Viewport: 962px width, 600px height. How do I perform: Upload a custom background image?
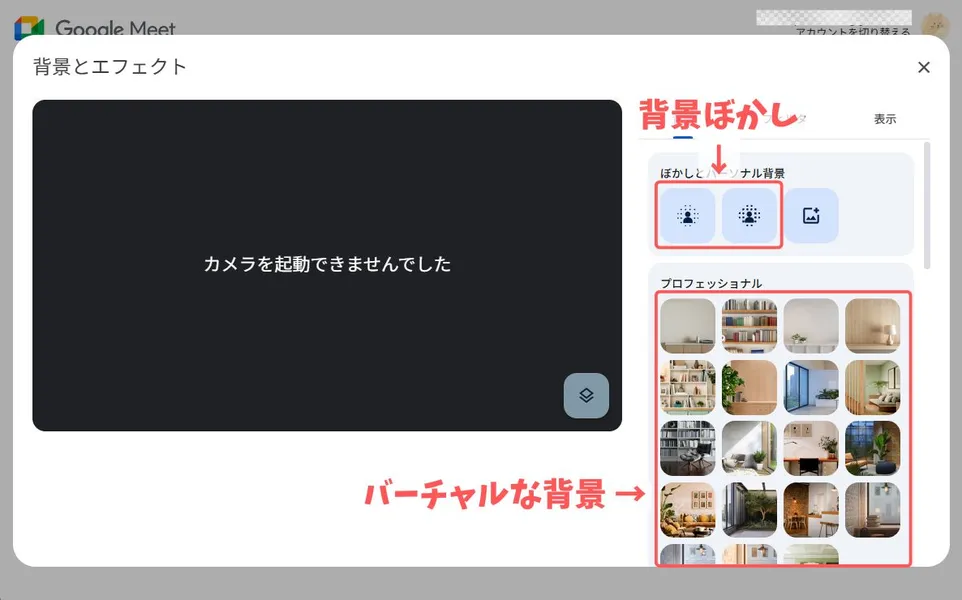pyautogui.click(x=811, y=215)
